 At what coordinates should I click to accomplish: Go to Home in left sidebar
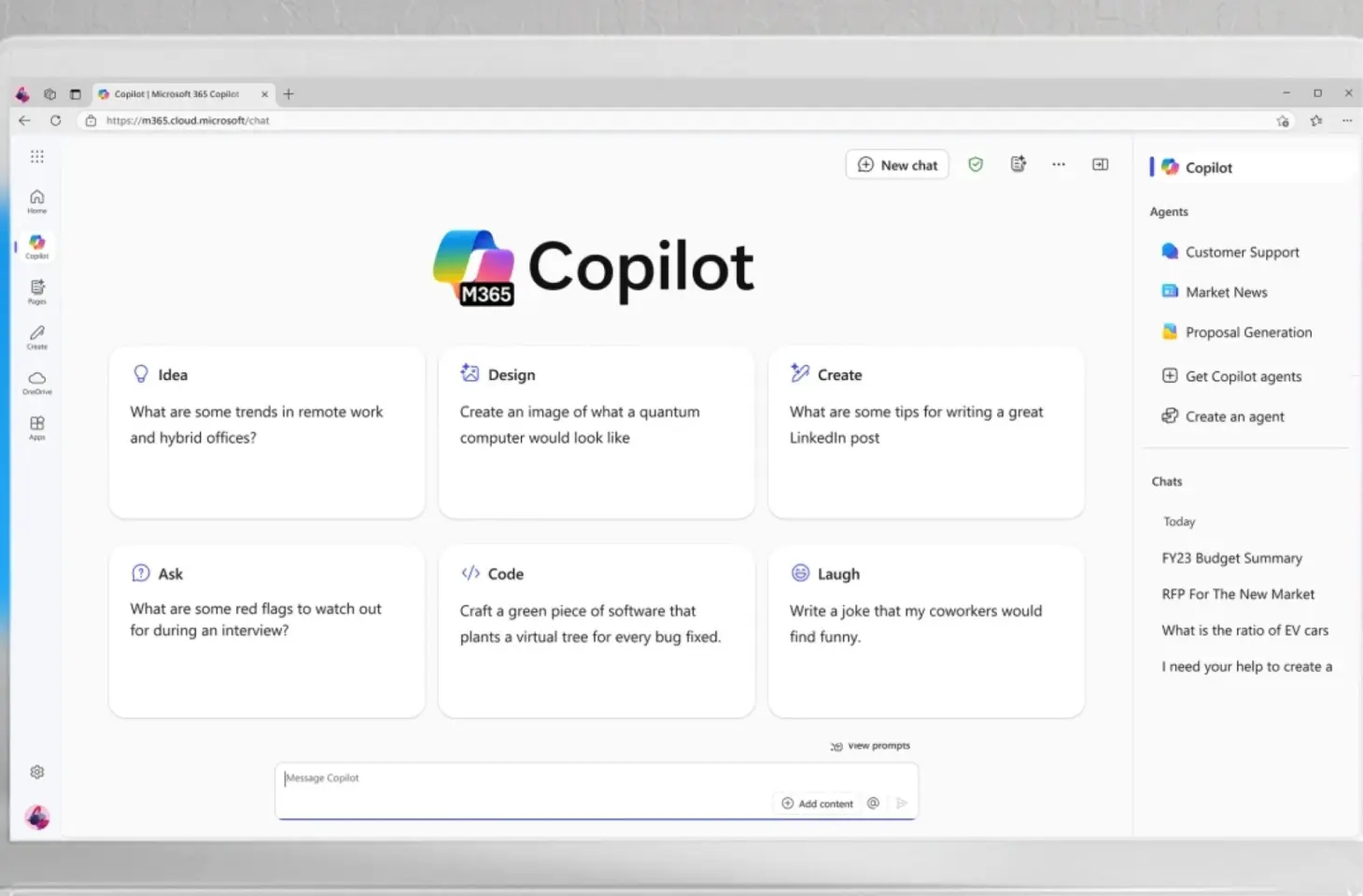[x=36, y=201]
